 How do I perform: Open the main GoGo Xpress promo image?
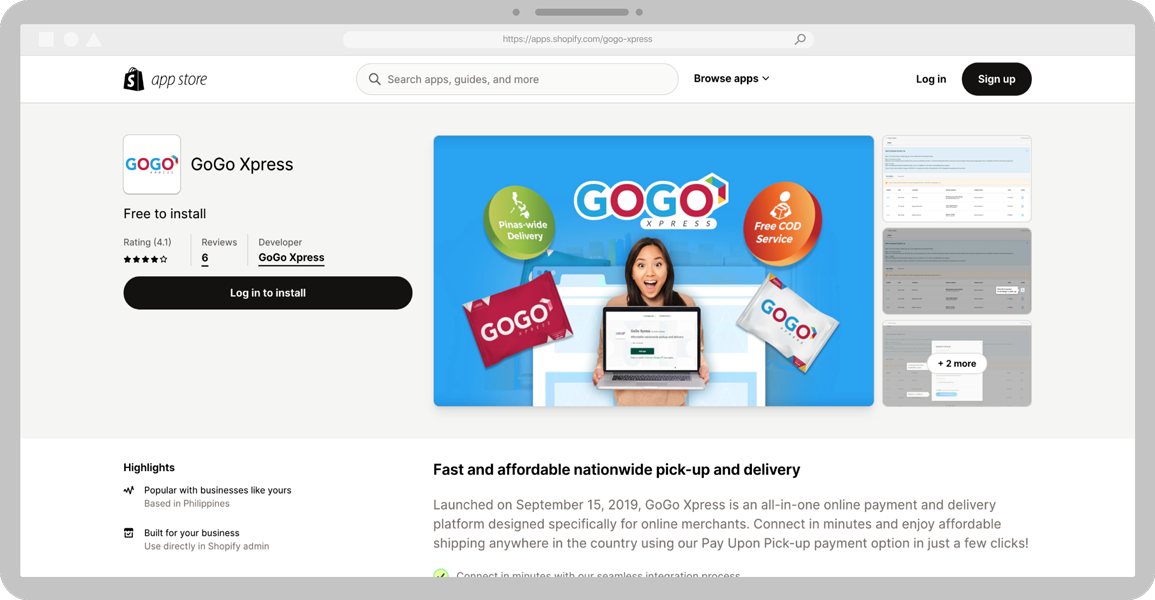tap(653, 271)
